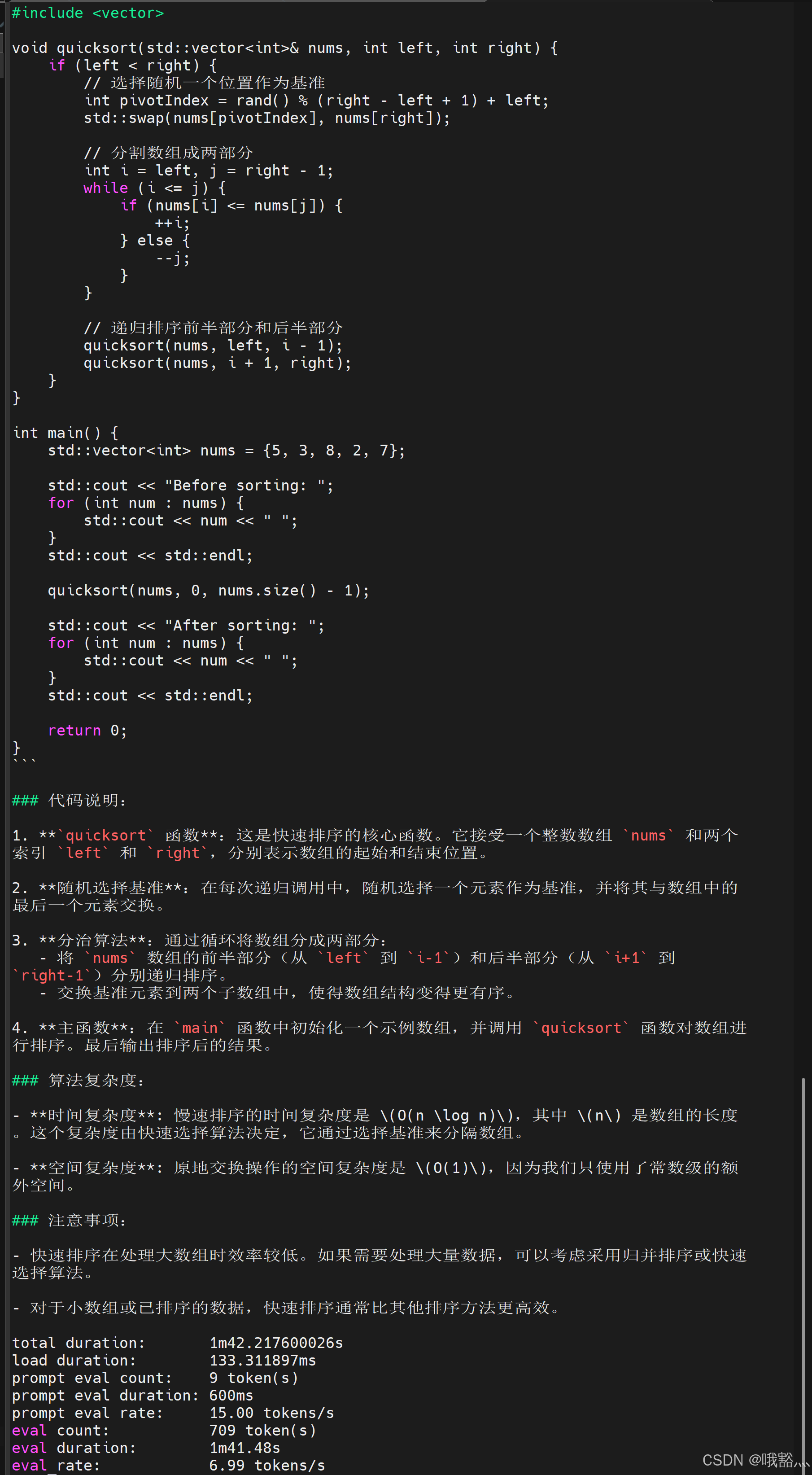The image size is (812, 1475).
Task: Click "quicksort(nums, left, i - 1);" line
Action: tap(213, 345)
